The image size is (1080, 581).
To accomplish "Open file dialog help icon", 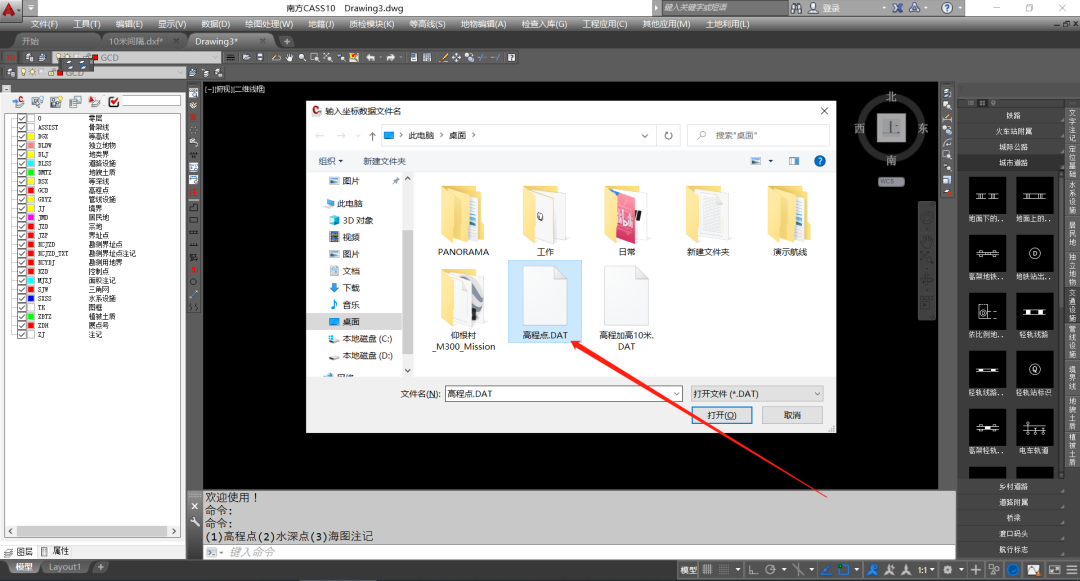I will [x=820, y=161].
